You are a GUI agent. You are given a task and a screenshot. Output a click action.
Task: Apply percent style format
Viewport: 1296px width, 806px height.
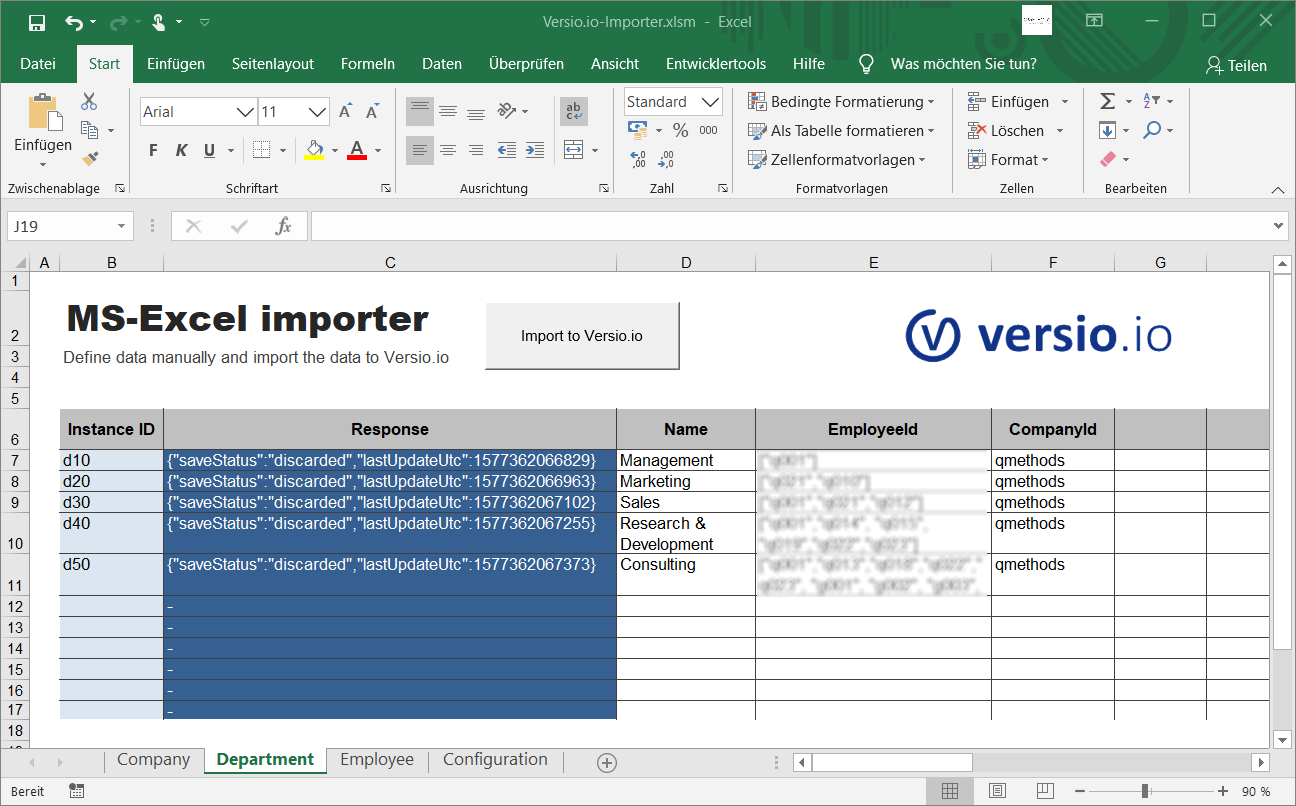pyautogui.click(x=681, y=130)
